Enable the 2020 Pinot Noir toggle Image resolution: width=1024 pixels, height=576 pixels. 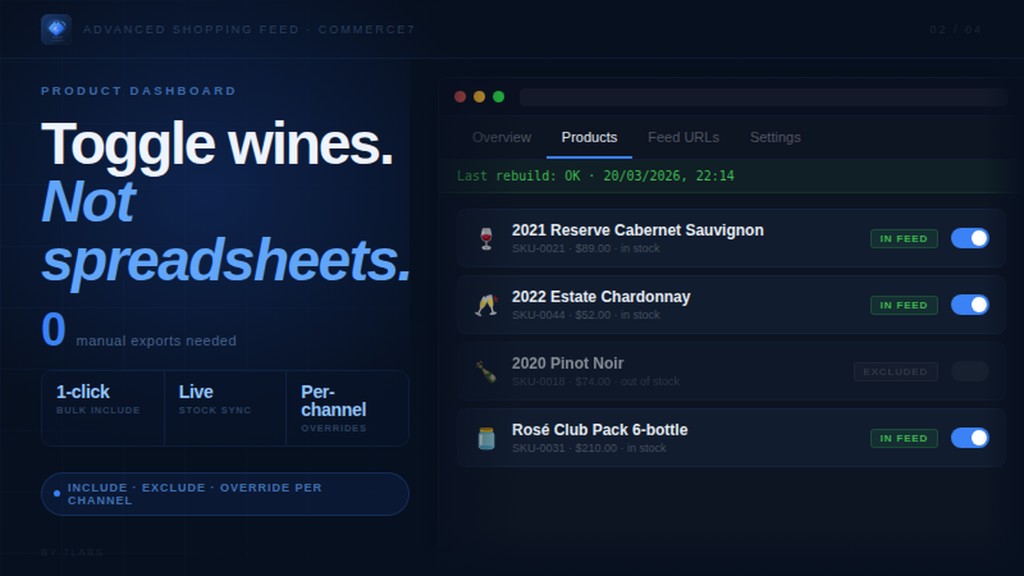tap(969, 372)
